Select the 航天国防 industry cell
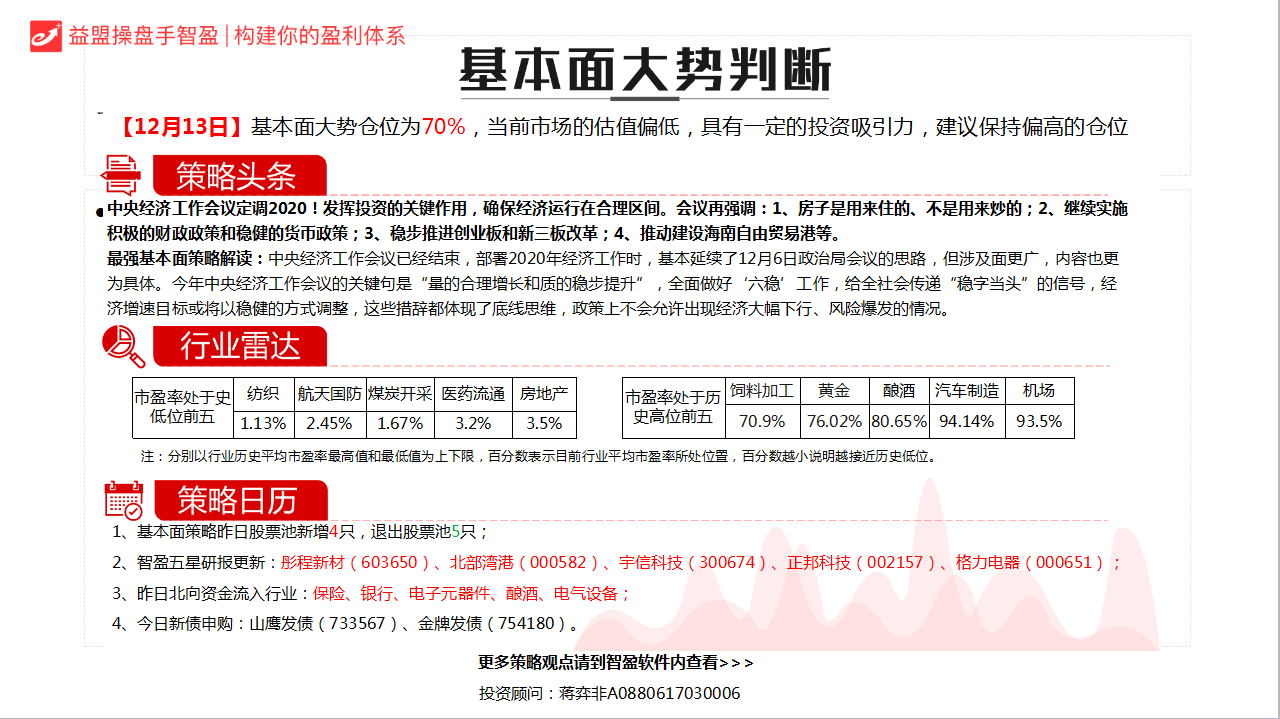This screenshot has height=719, width=1280. coord(330,393)
